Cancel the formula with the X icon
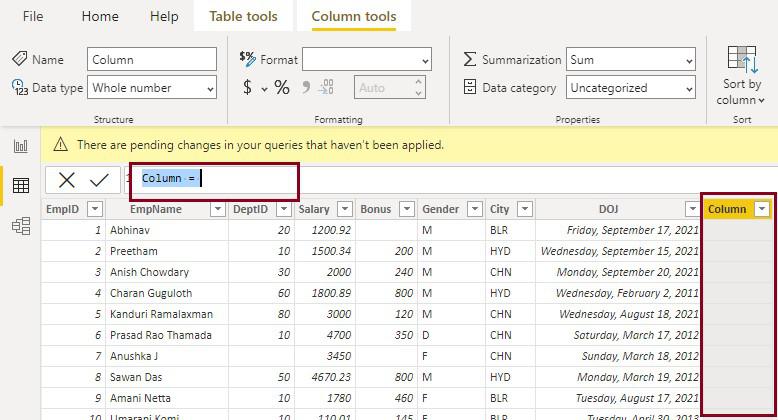Viewport: 778px width, 420px height. coord(67,180)
